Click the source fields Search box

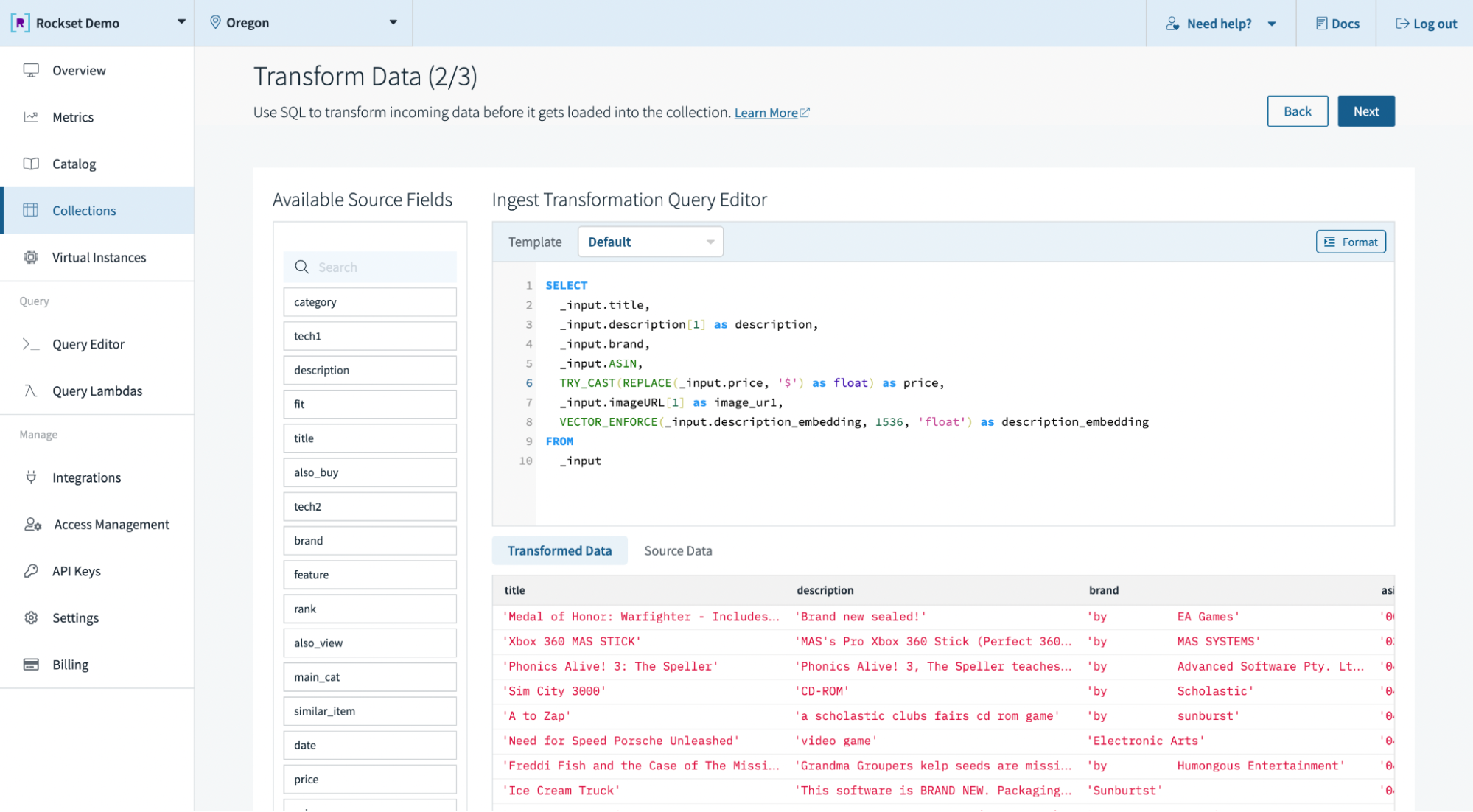click(x=370, y=267)
